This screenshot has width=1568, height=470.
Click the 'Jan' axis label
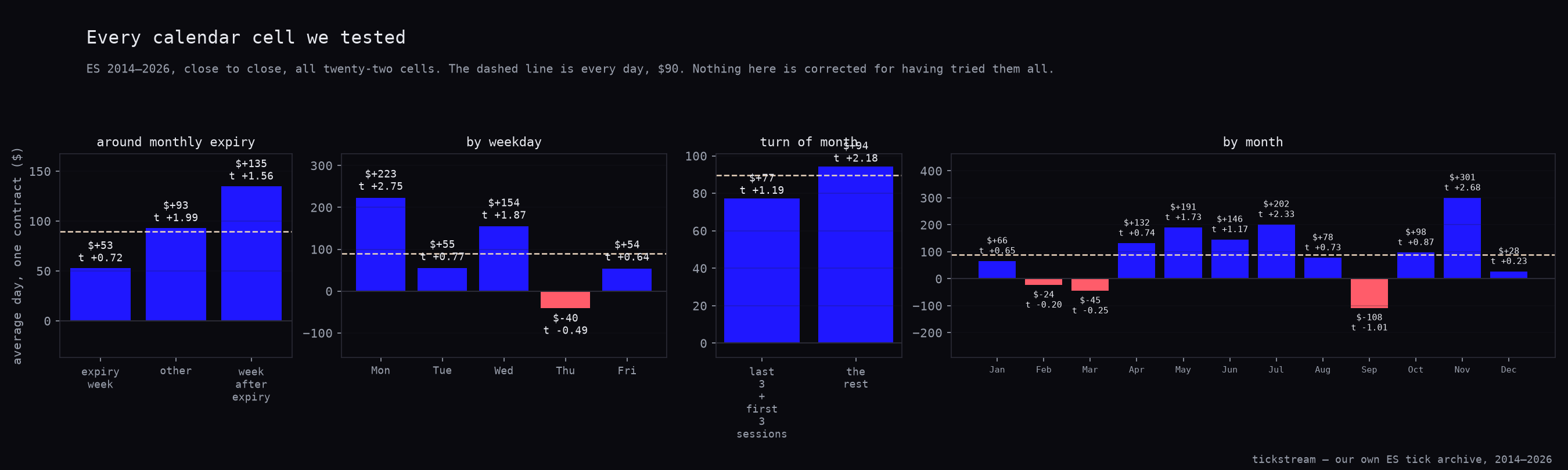(997, 370)
